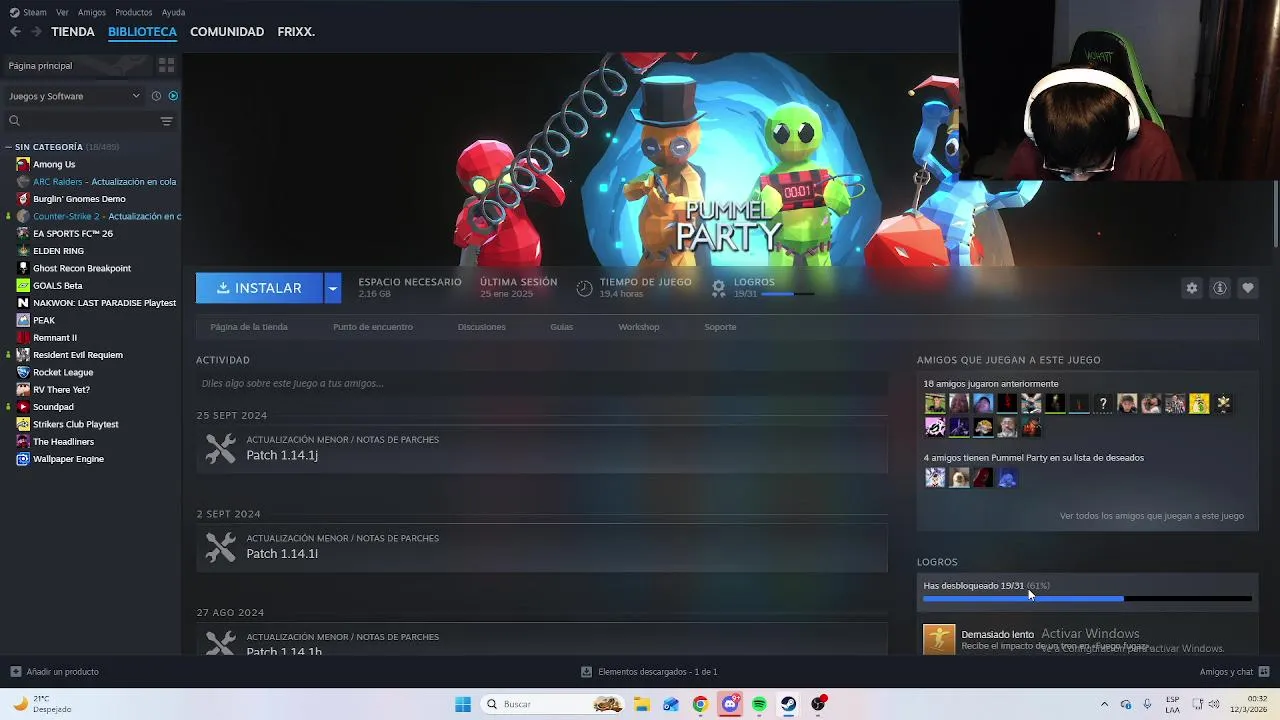Open the Windows Start menu

tap(463, 704)
